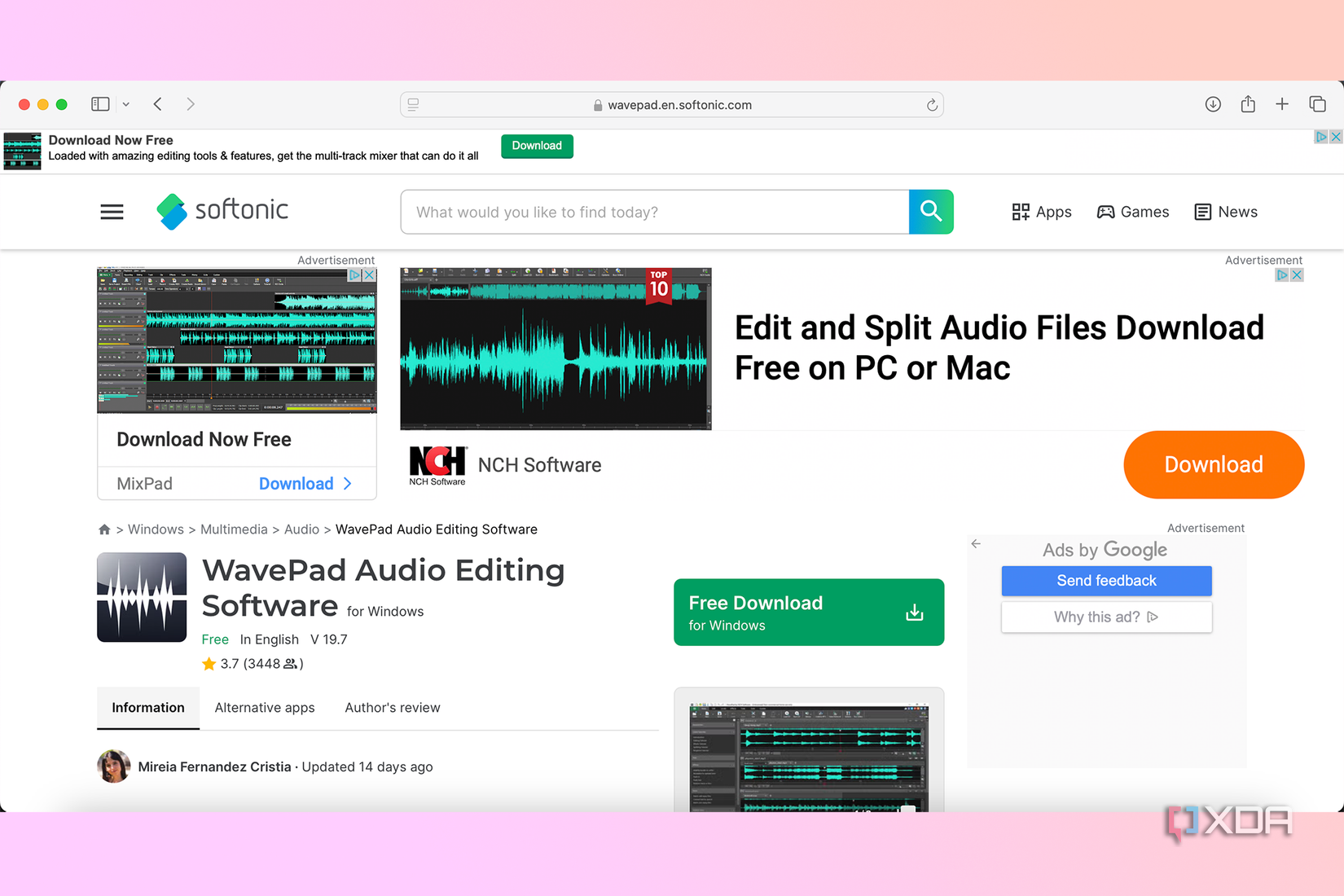Click the Safari share icon
Viewport: 1344px width, 896px height.
tap(1248, 104)
